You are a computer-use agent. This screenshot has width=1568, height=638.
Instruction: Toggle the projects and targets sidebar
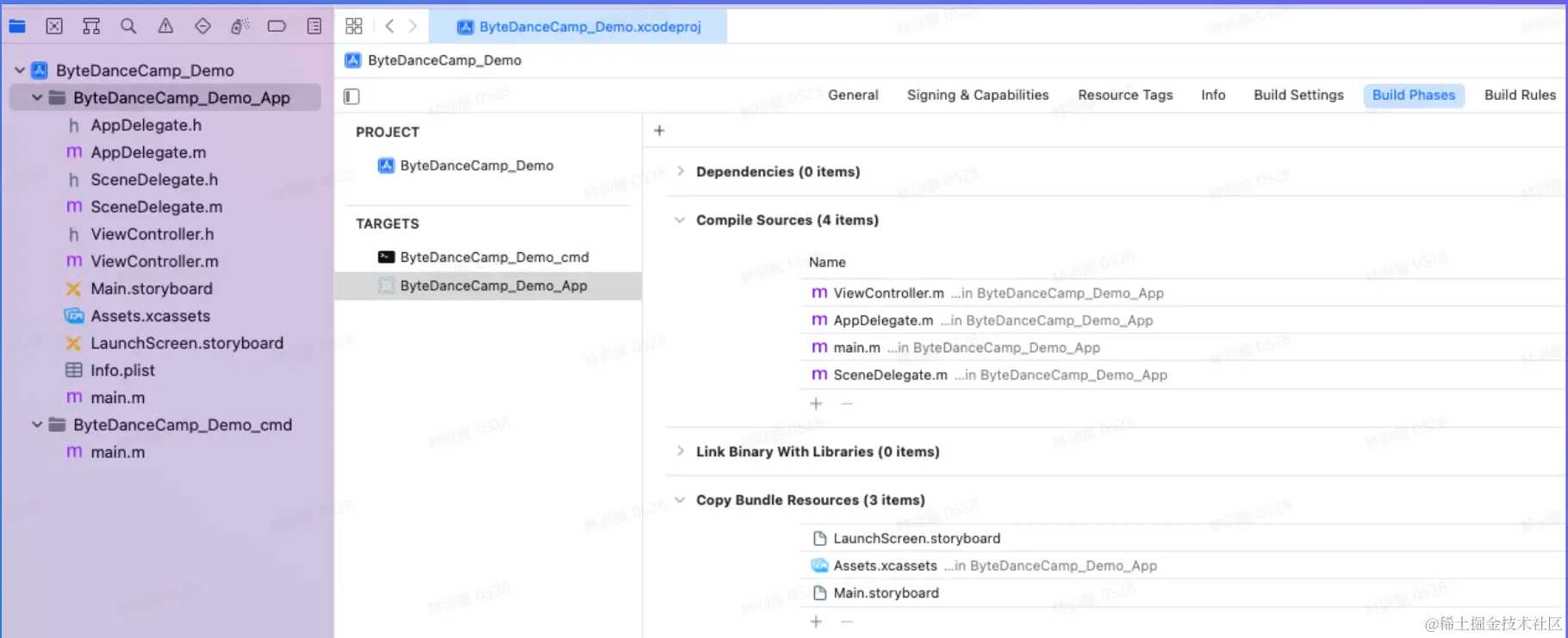352,96
